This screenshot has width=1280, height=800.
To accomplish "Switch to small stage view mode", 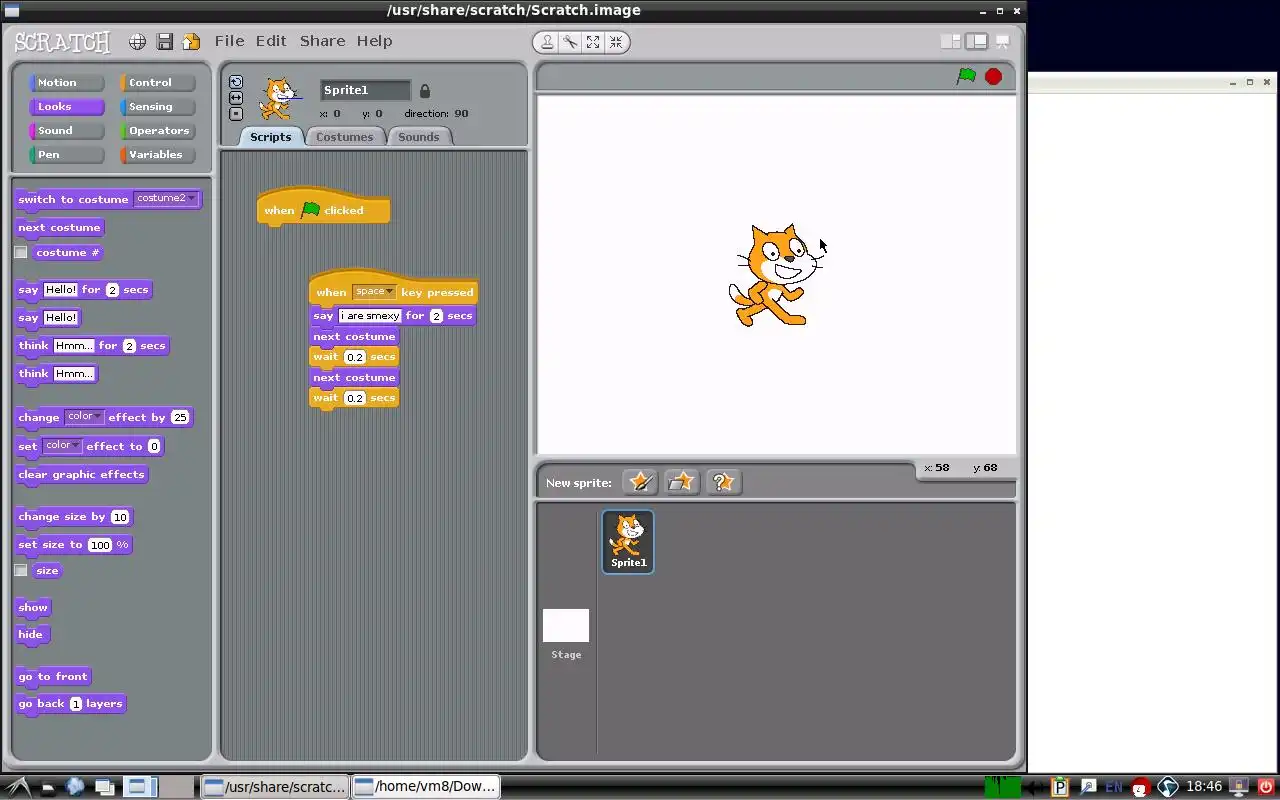I will (x=951, y=42).
